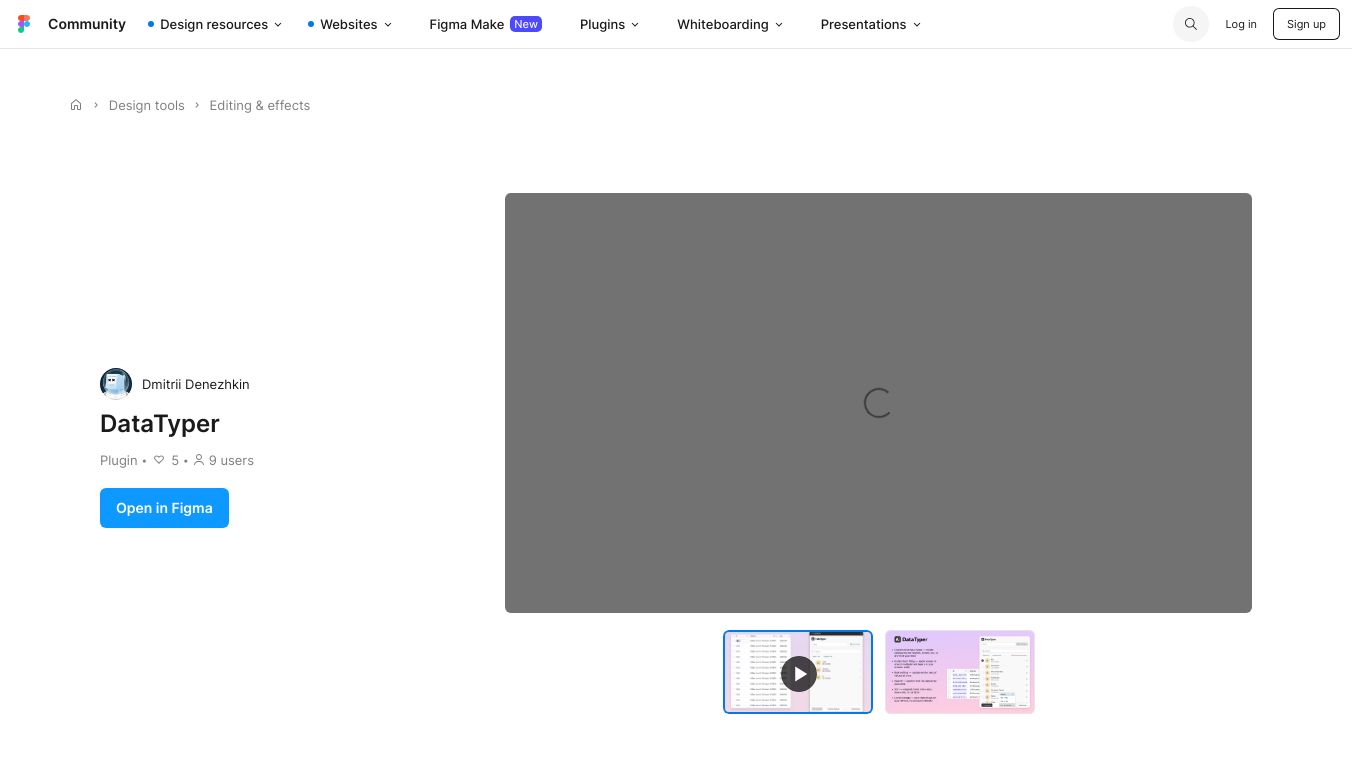
Task: Click the Figma logo icon
Action: coord(24,24)
